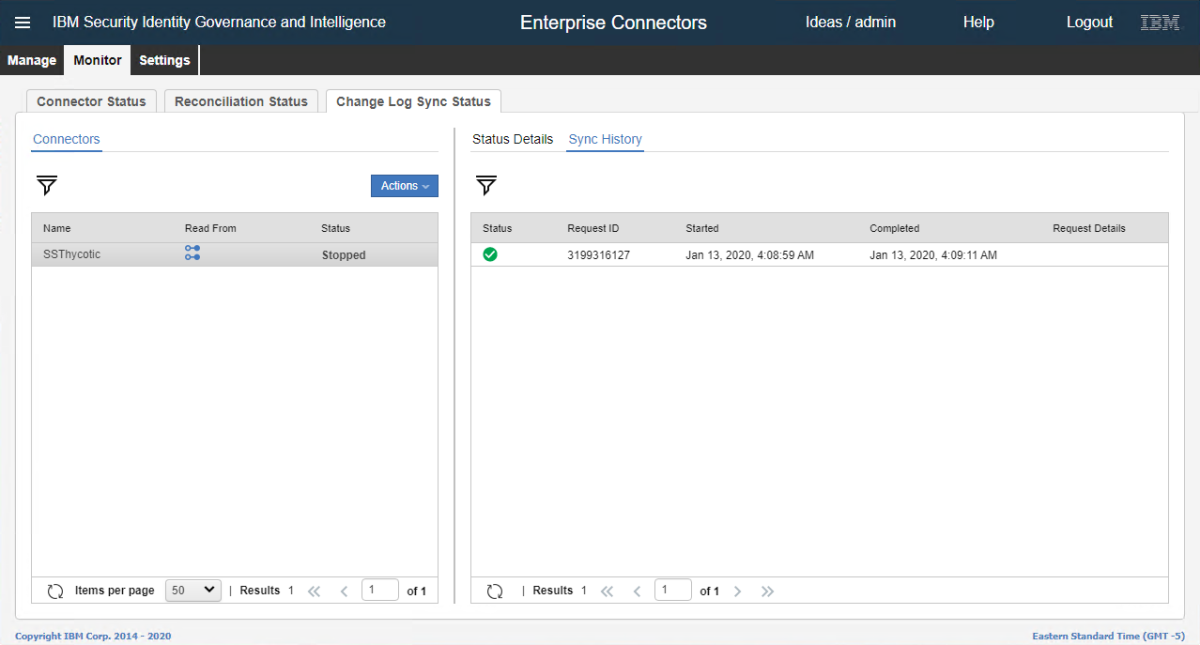Expand the Items per page dropdown

192,590
